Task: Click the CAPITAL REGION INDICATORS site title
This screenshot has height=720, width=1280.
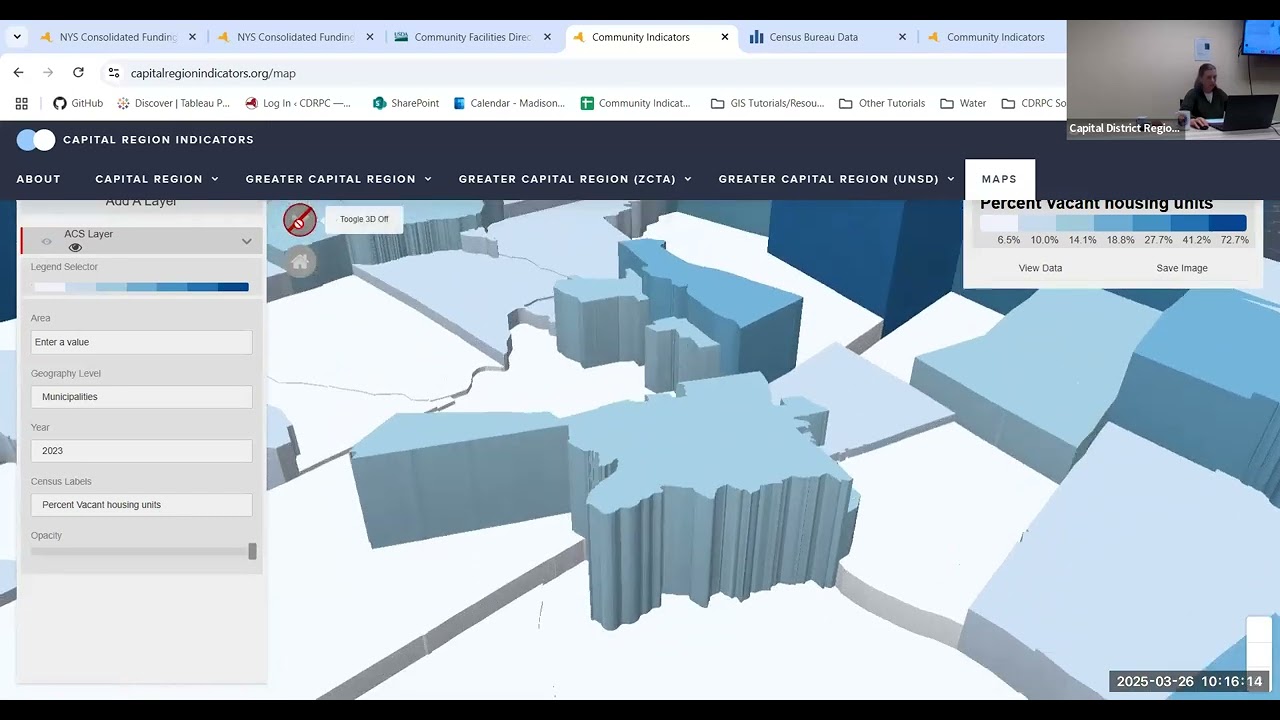Action: coord(158,140)
